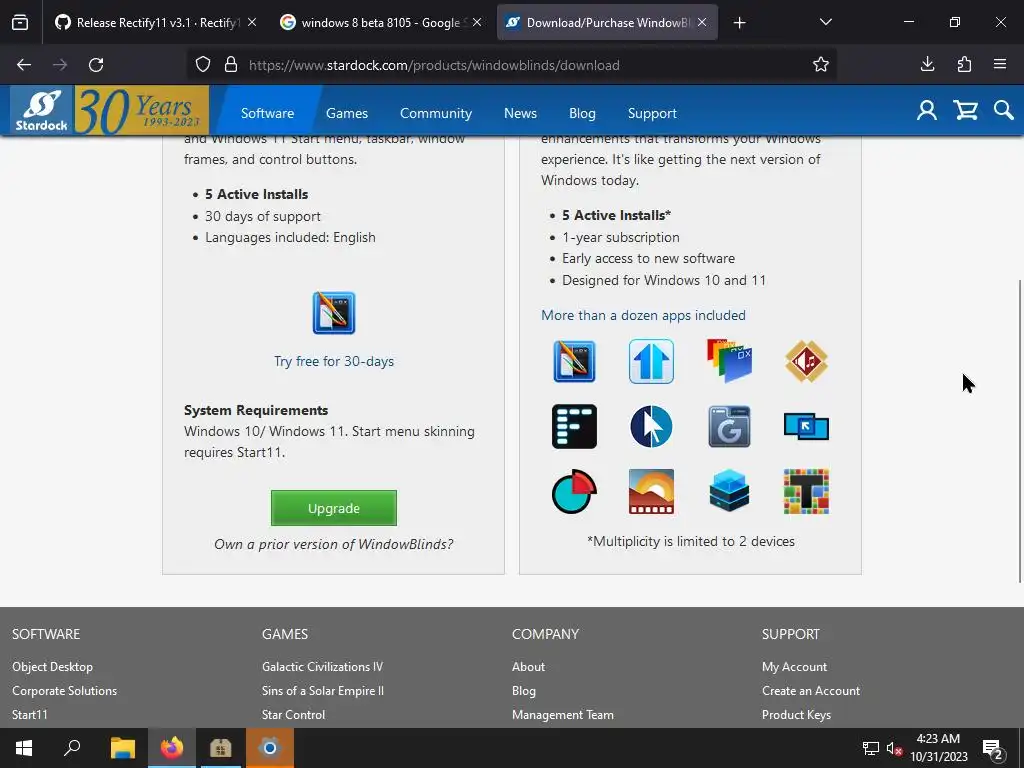
Task: Open the notification center icon
Action: click(x=993, y=748)
